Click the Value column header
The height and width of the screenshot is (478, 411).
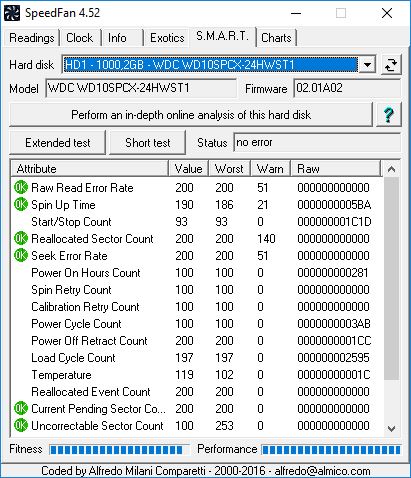(x=188, y=169)
